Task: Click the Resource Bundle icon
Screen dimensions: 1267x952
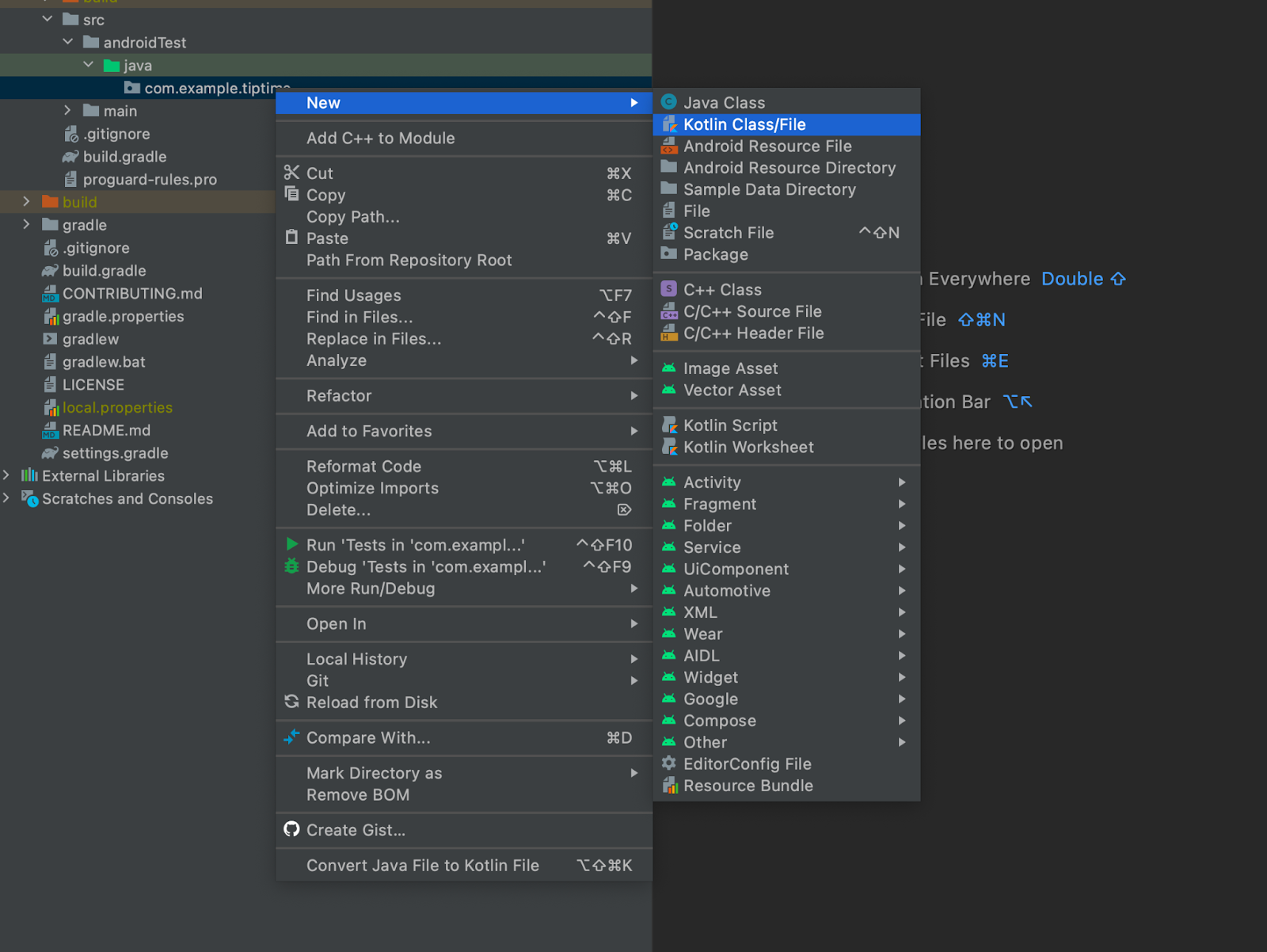Action: point(669,786)
